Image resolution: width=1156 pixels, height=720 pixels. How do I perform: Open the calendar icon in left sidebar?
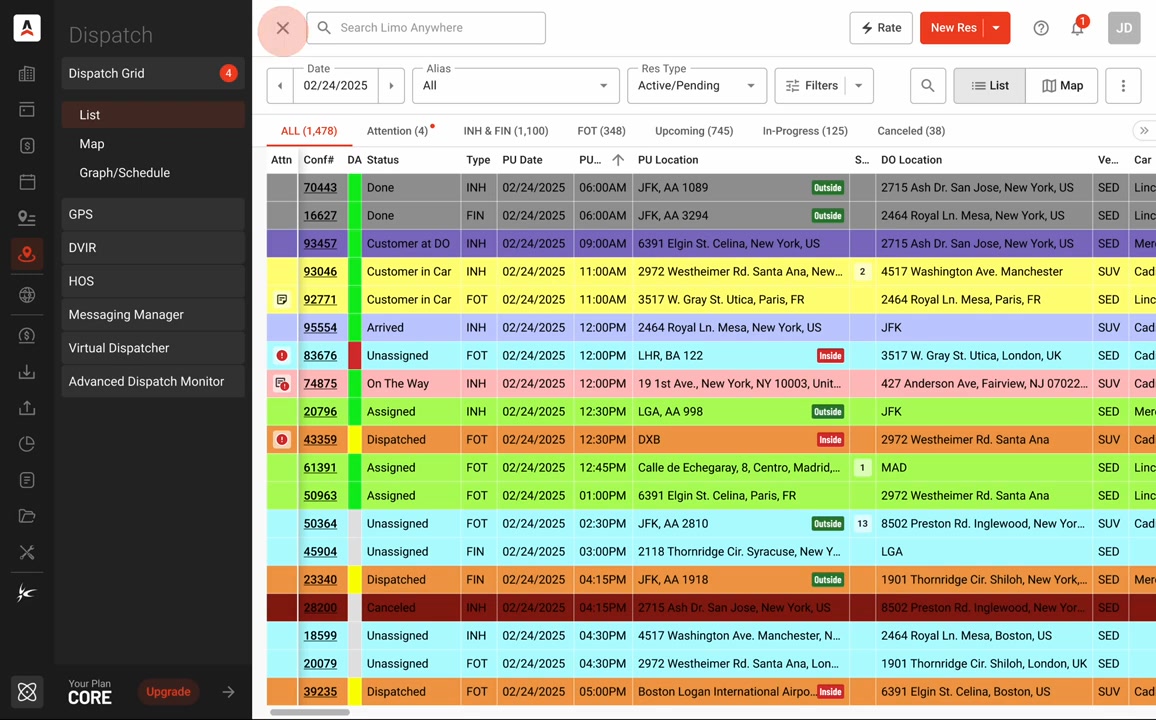(27, 181)
